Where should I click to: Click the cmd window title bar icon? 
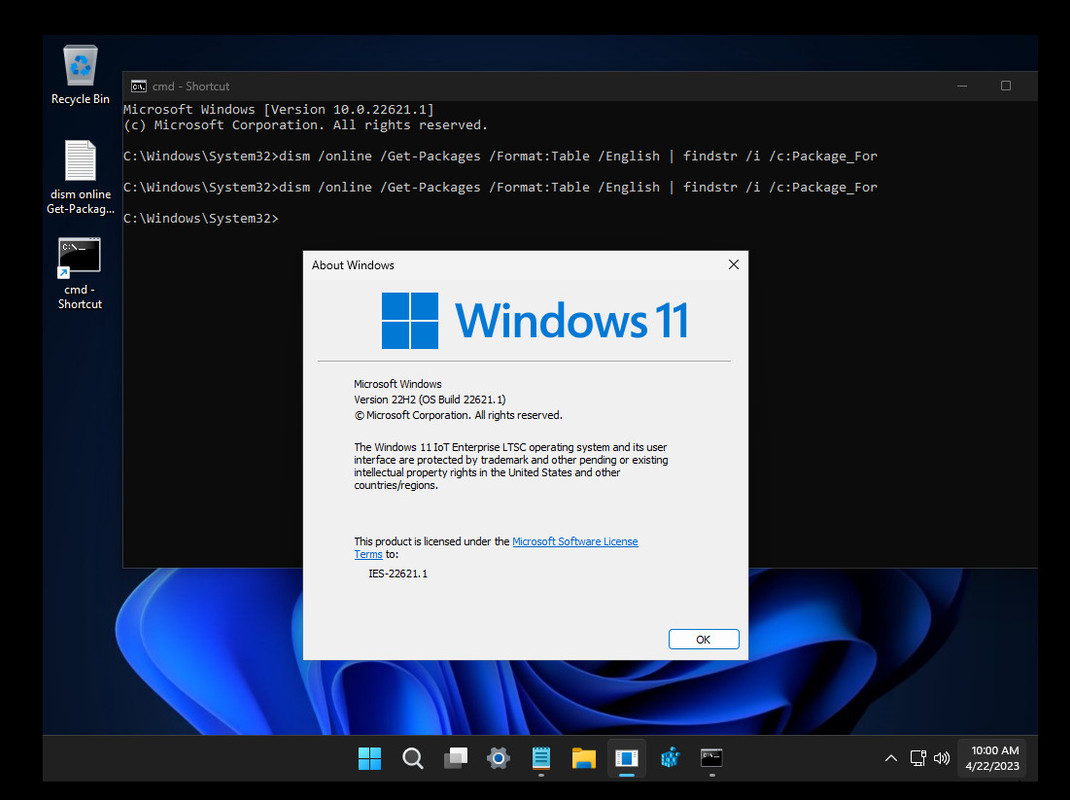click(139, 86)
